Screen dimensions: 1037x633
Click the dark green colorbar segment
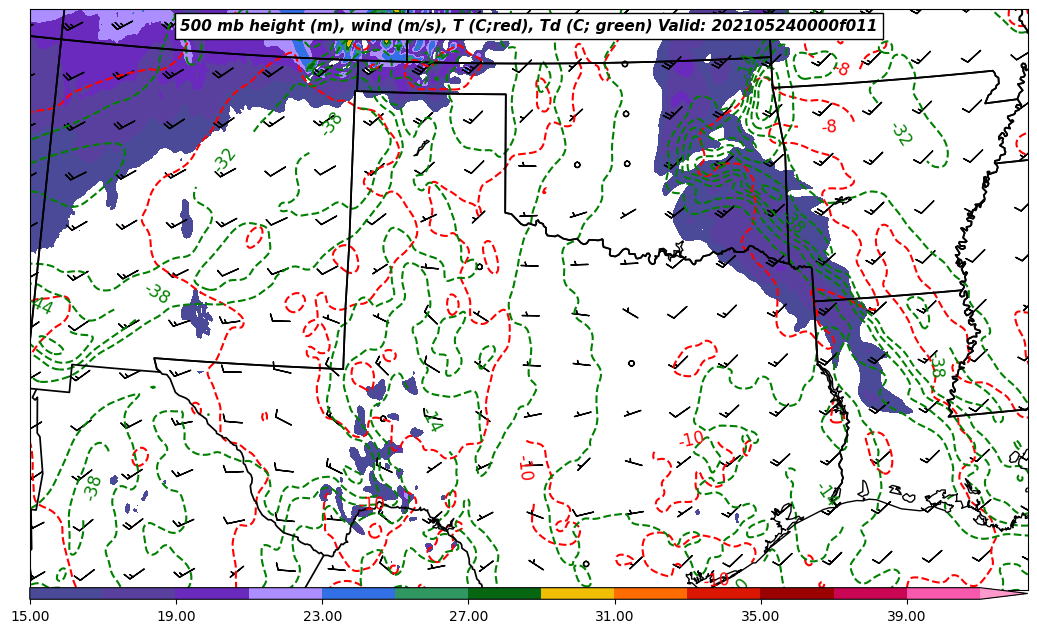pos(504,593)
